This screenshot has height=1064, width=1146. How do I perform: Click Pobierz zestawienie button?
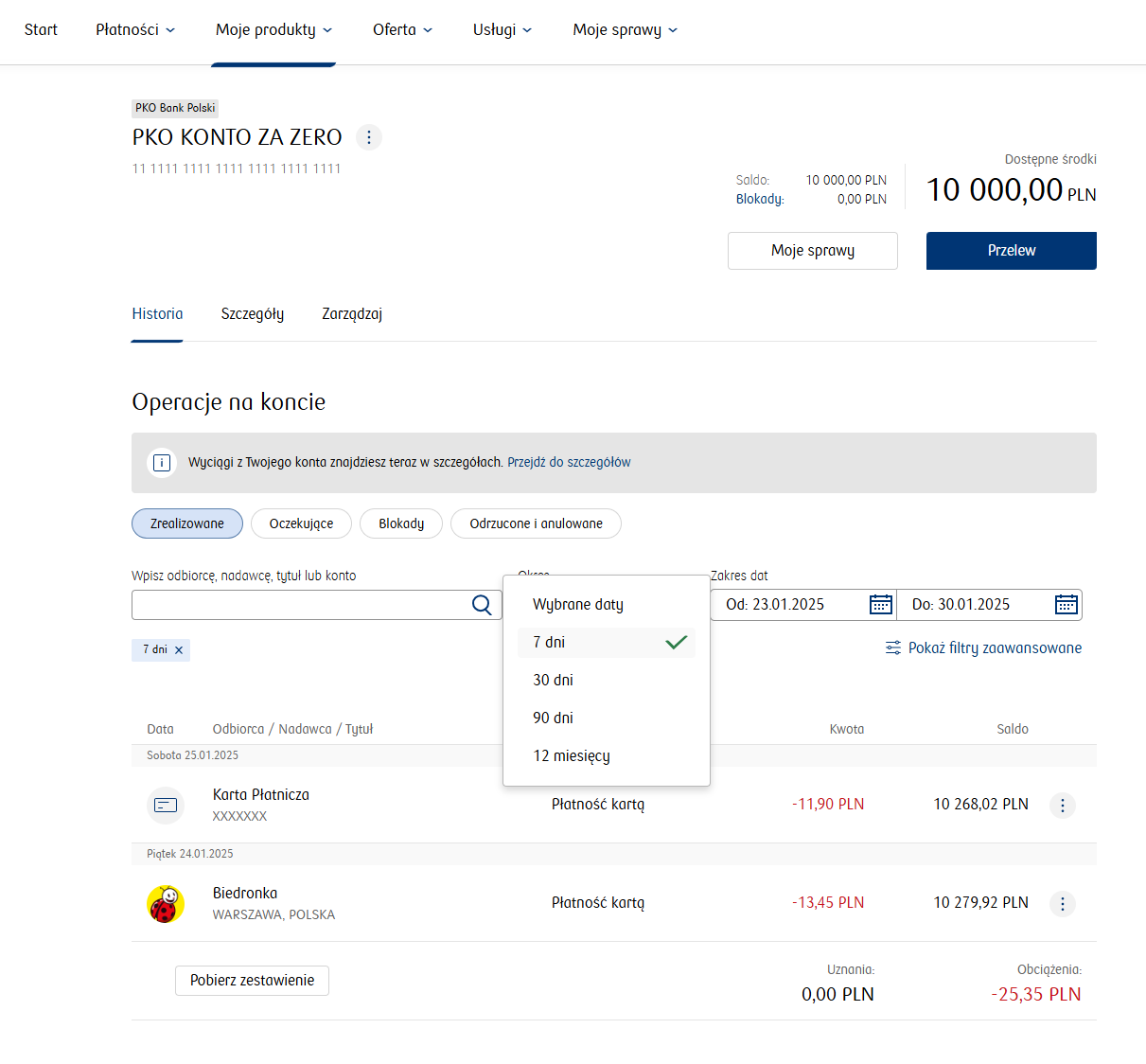(x=252, y=981)
